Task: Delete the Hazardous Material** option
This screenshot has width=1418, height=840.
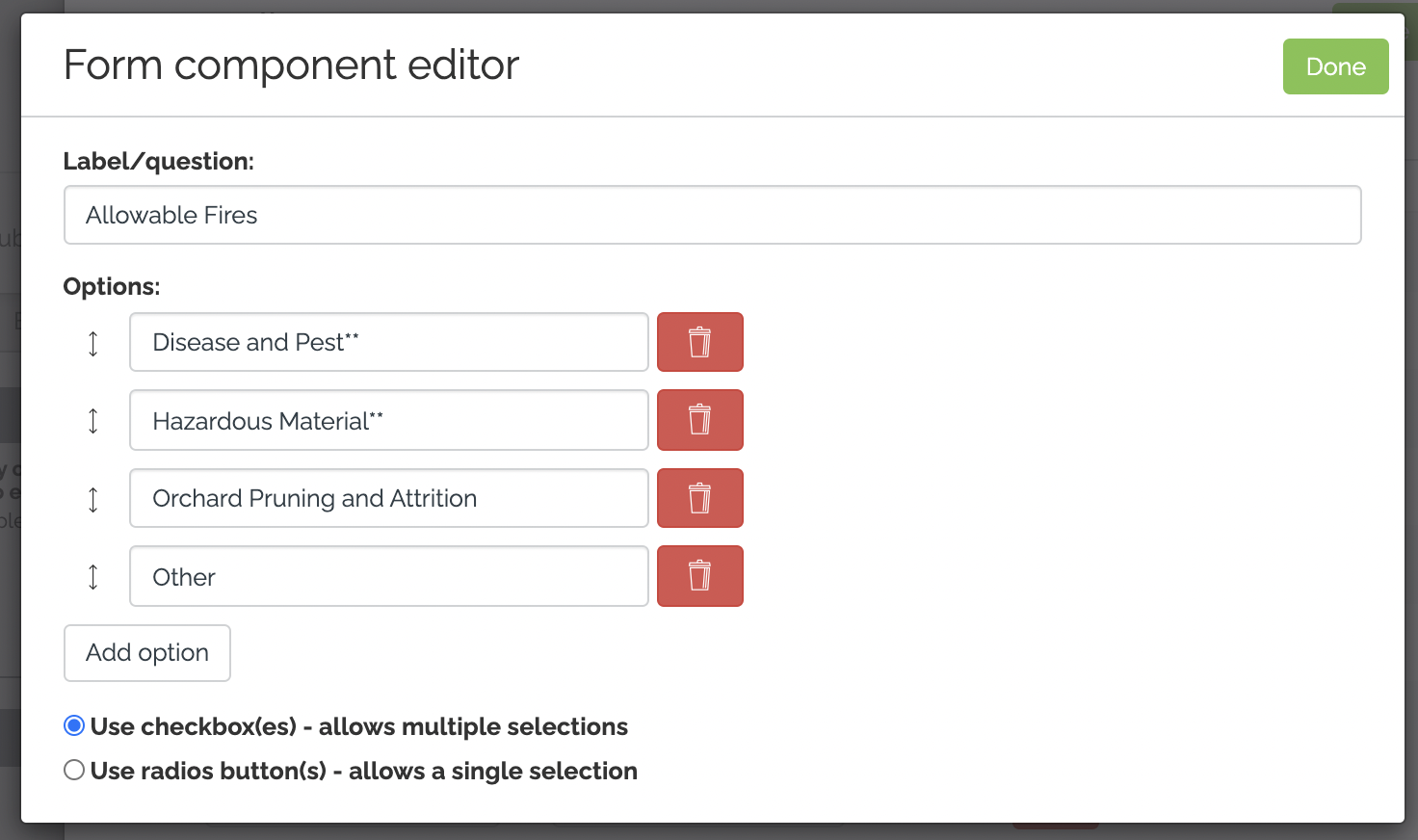Action: [700, 420]
